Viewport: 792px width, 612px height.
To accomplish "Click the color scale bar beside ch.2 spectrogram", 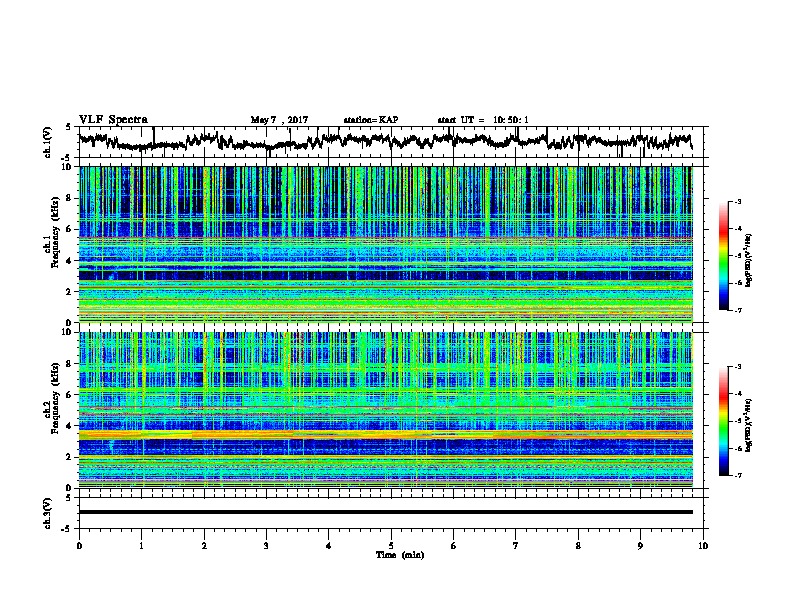I will [x=724, y=421].
